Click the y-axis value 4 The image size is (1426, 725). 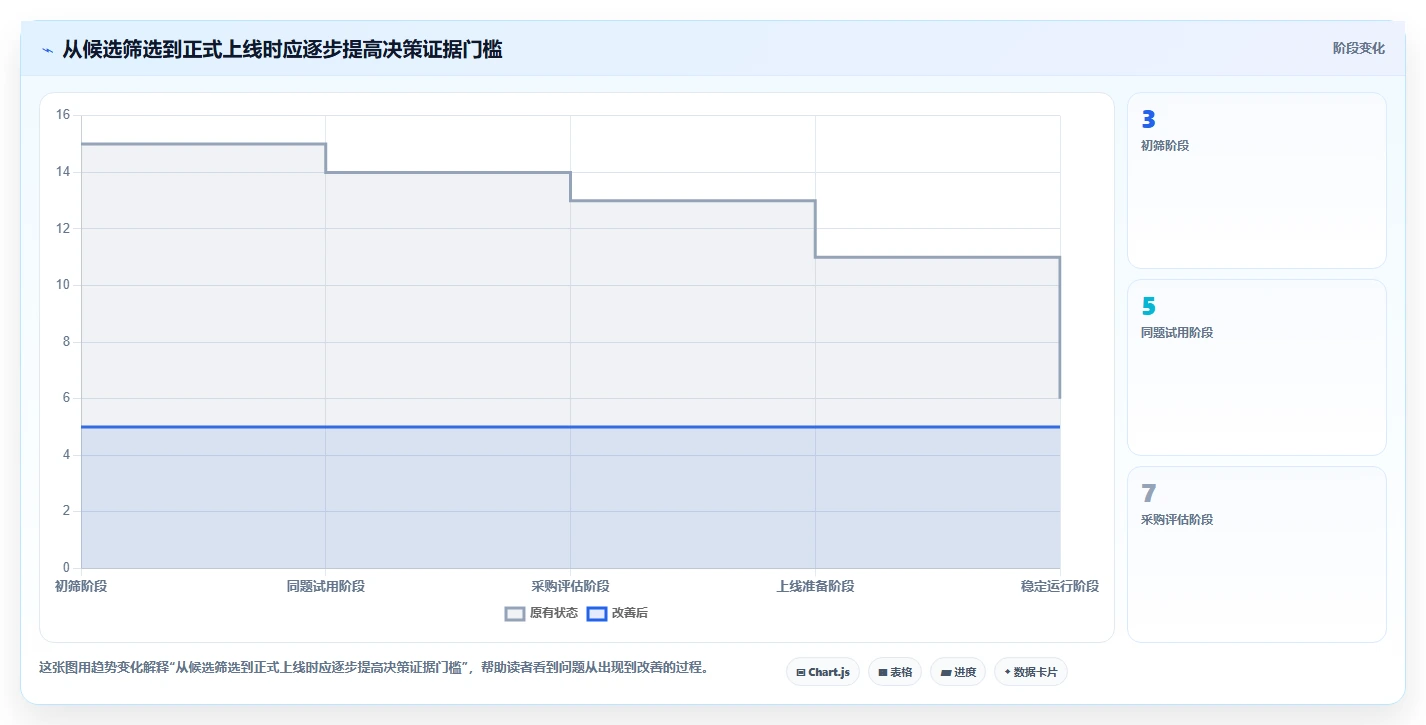pyautogui.click(x=66, y=455)
